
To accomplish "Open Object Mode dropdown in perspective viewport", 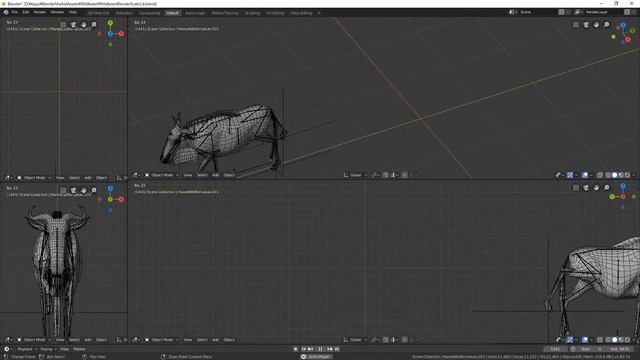I will (162, 175).
